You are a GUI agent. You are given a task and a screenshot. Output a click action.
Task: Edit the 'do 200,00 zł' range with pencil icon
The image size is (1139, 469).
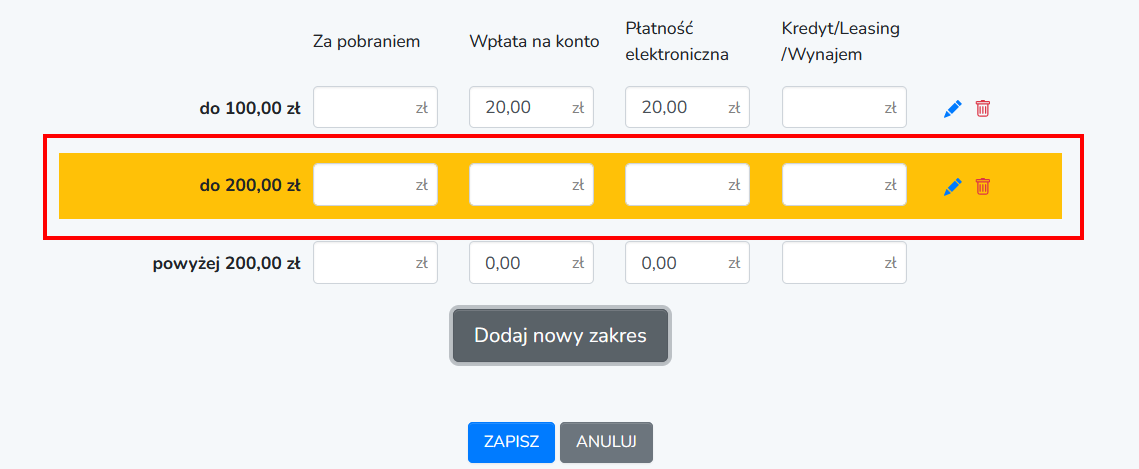click(x=952, y=187)
